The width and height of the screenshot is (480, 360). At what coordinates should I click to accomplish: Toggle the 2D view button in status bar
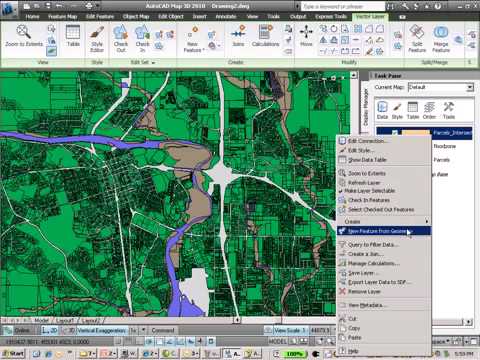click(x=50, y=330)
